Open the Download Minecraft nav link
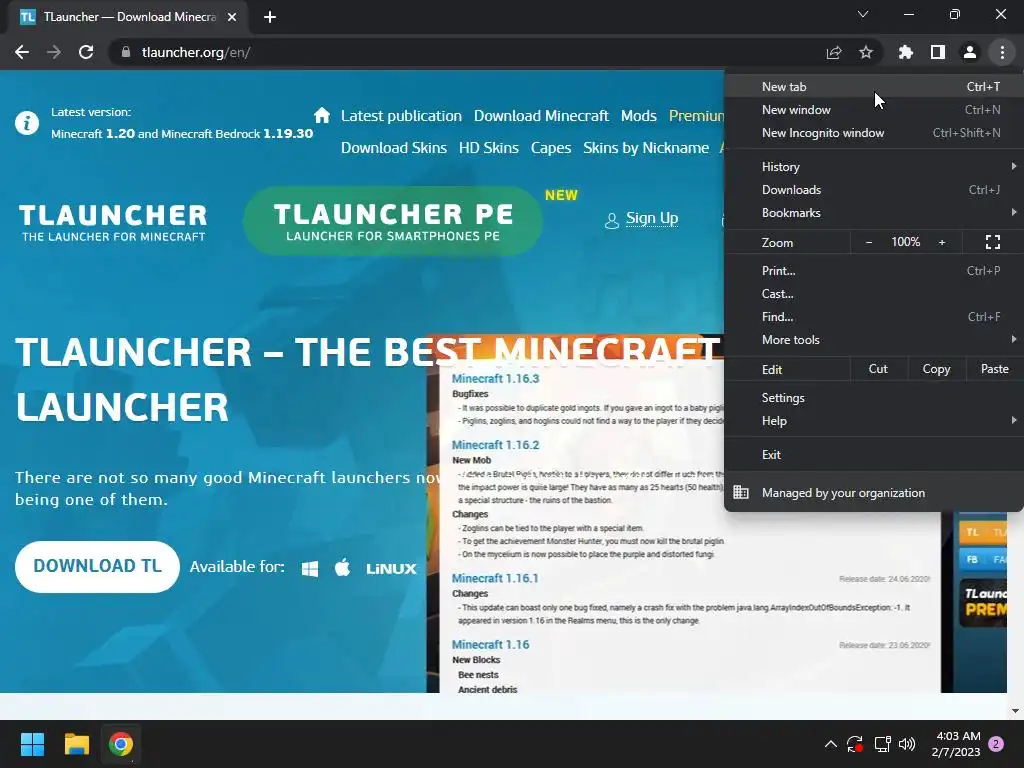The height and width of the screenshot is (768, 1024). click(541, 116)
